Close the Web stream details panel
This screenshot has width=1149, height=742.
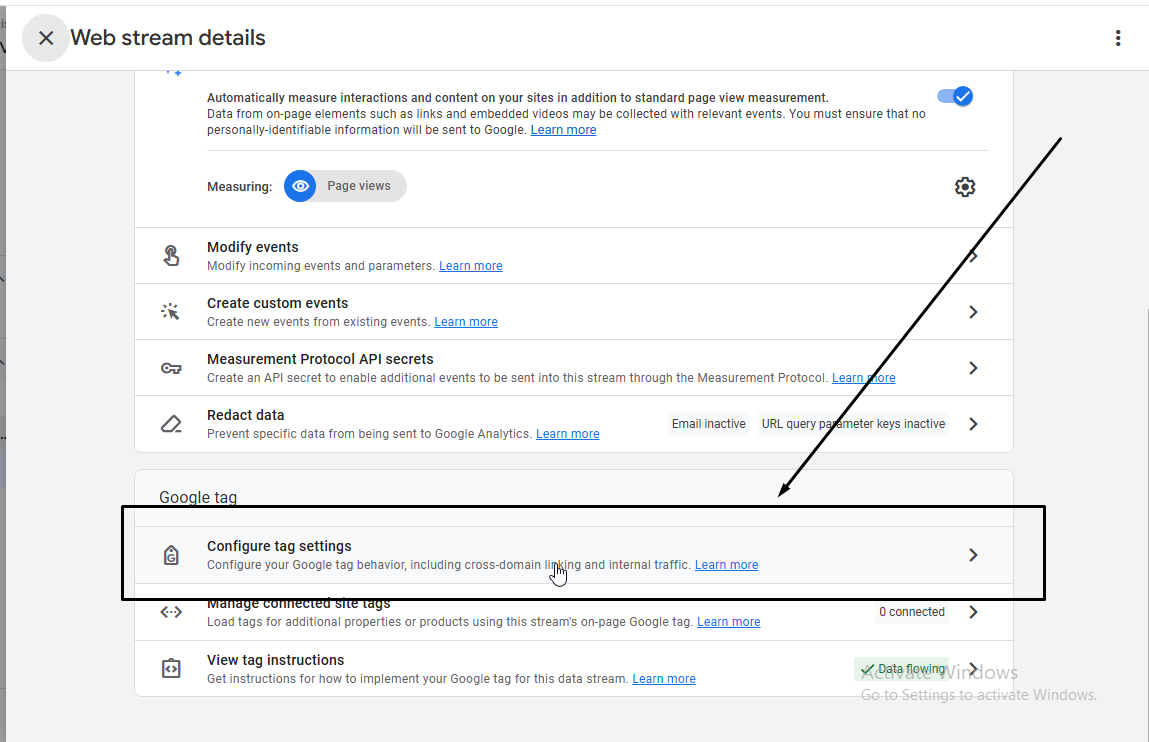tap(45, 38)
